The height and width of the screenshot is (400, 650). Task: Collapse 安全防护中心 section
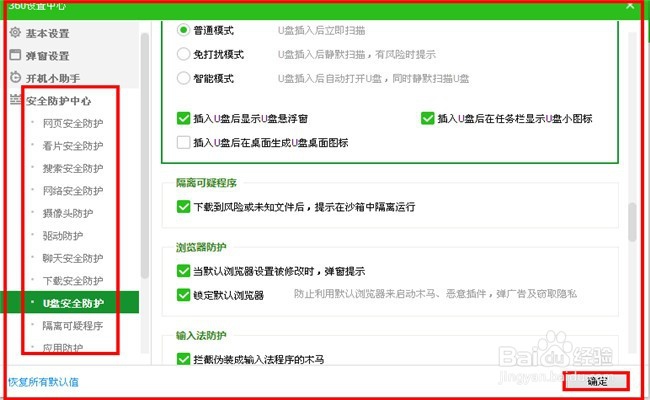pos(58,101)
